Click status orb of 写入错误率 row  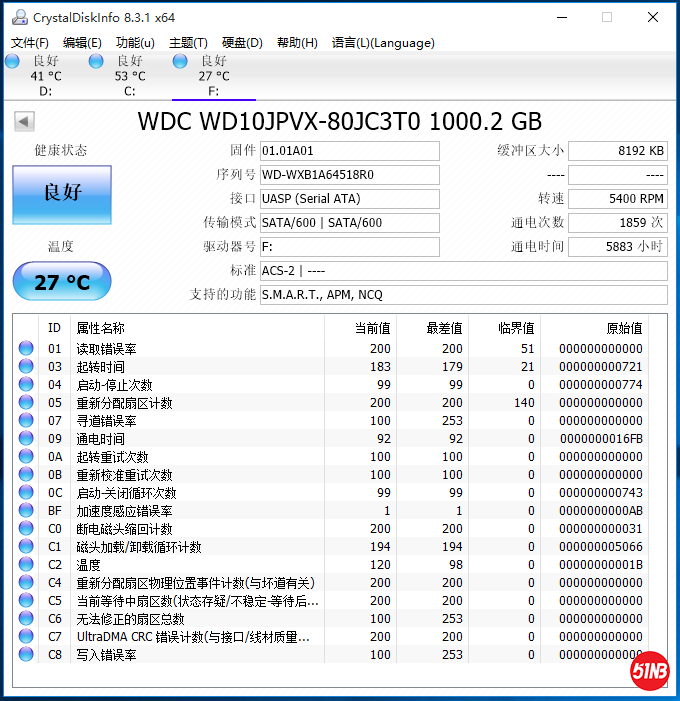click(x=26, y=655)
